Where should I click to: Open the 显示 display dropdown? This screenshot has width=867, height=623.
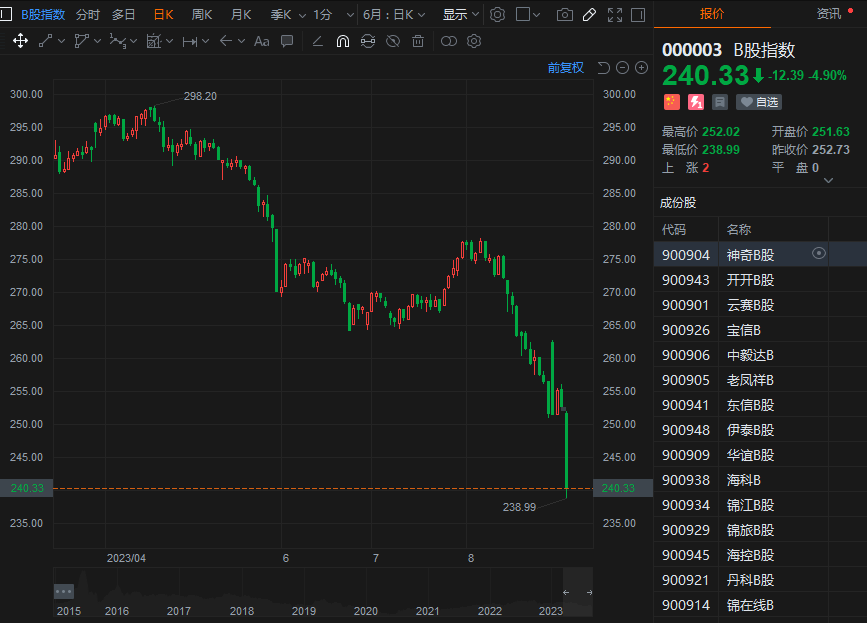tap(460, 15)
